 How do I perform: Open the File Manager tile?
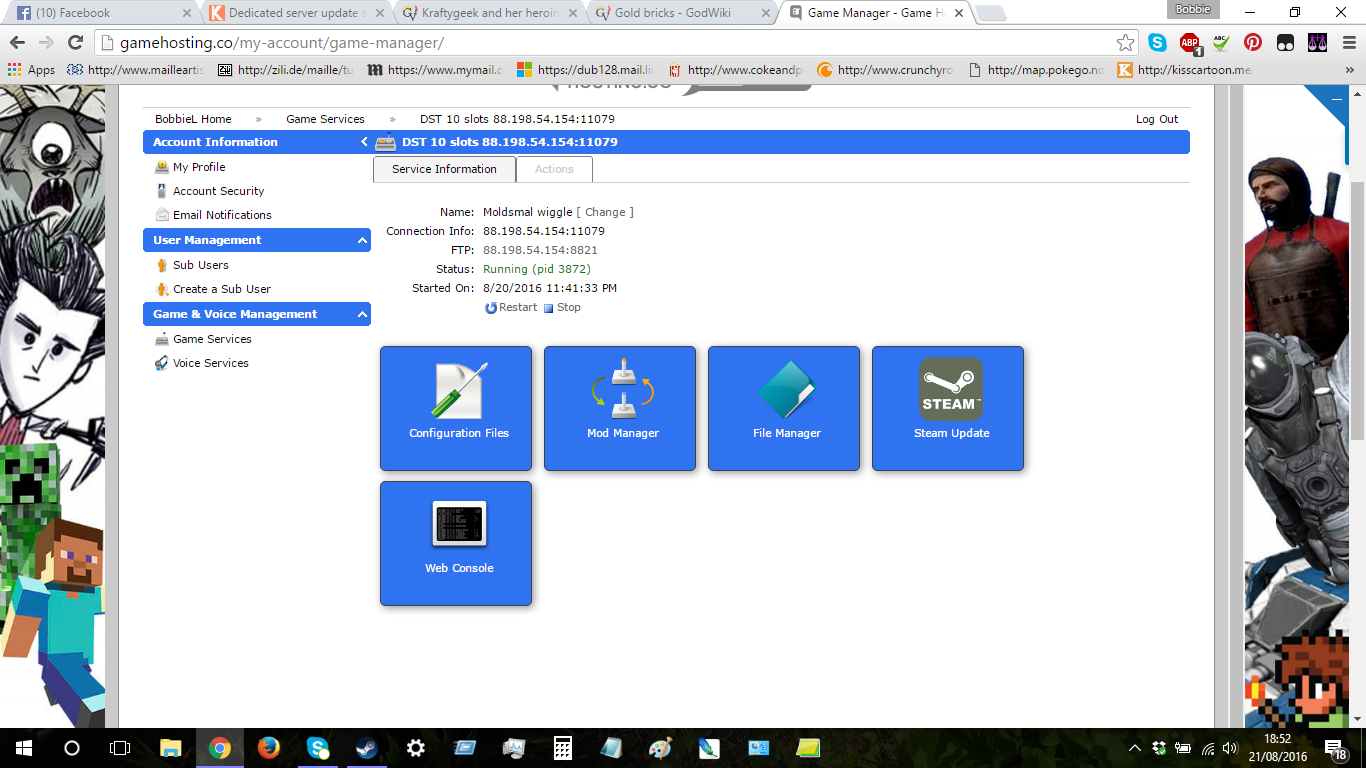(x=784, y=408)
